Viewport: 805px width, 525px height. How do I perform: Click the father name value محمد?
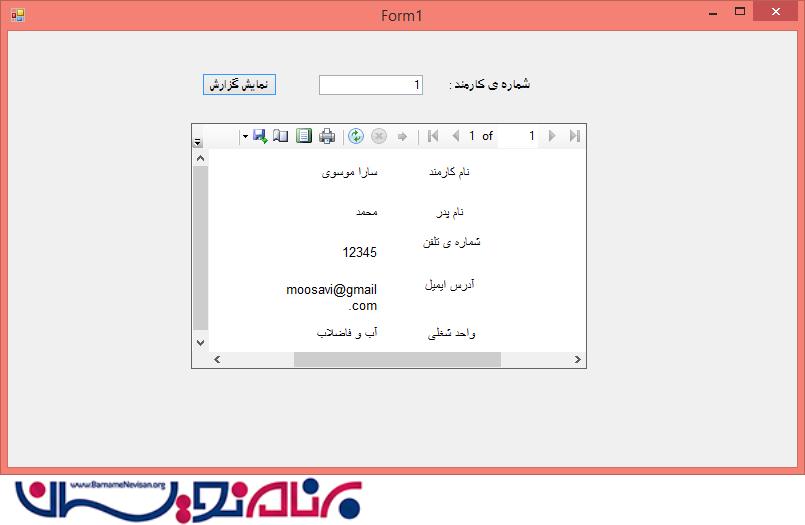(367, 211)
